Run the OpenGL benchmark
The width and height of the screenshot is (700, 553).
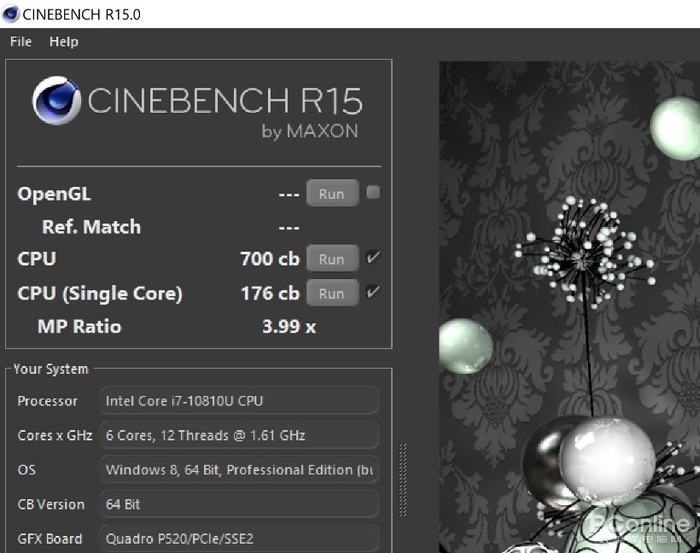332,193
